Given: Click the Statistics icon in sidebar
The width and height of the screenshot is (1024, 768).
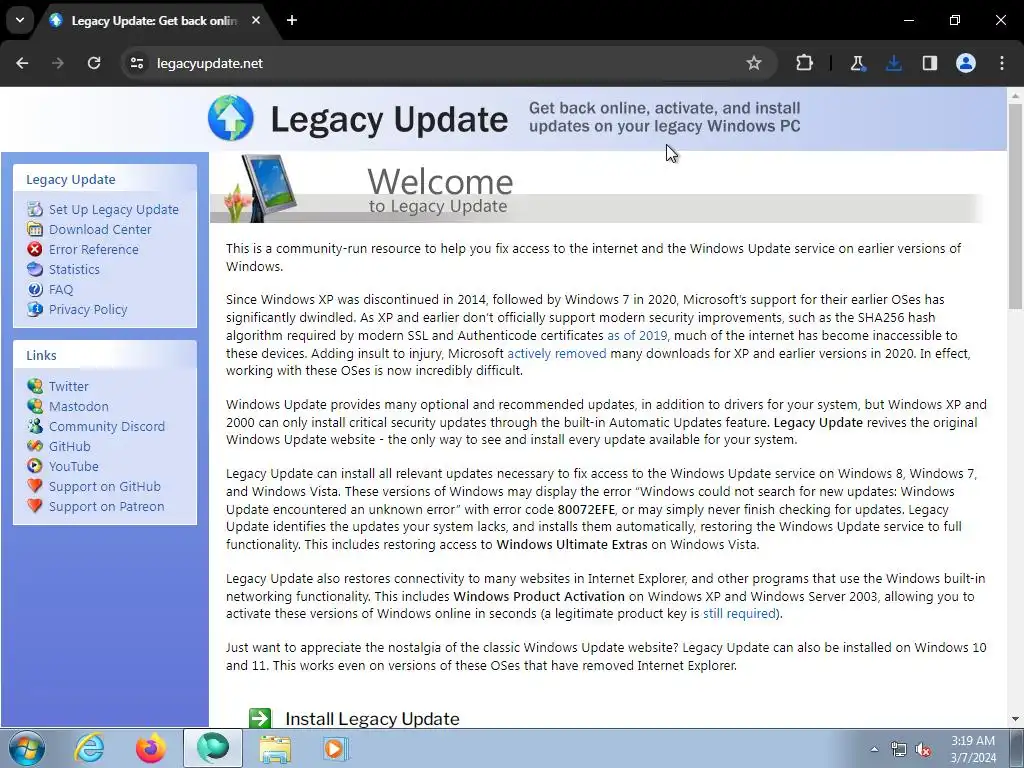Looking at the screenshot, I should point(35,269).
